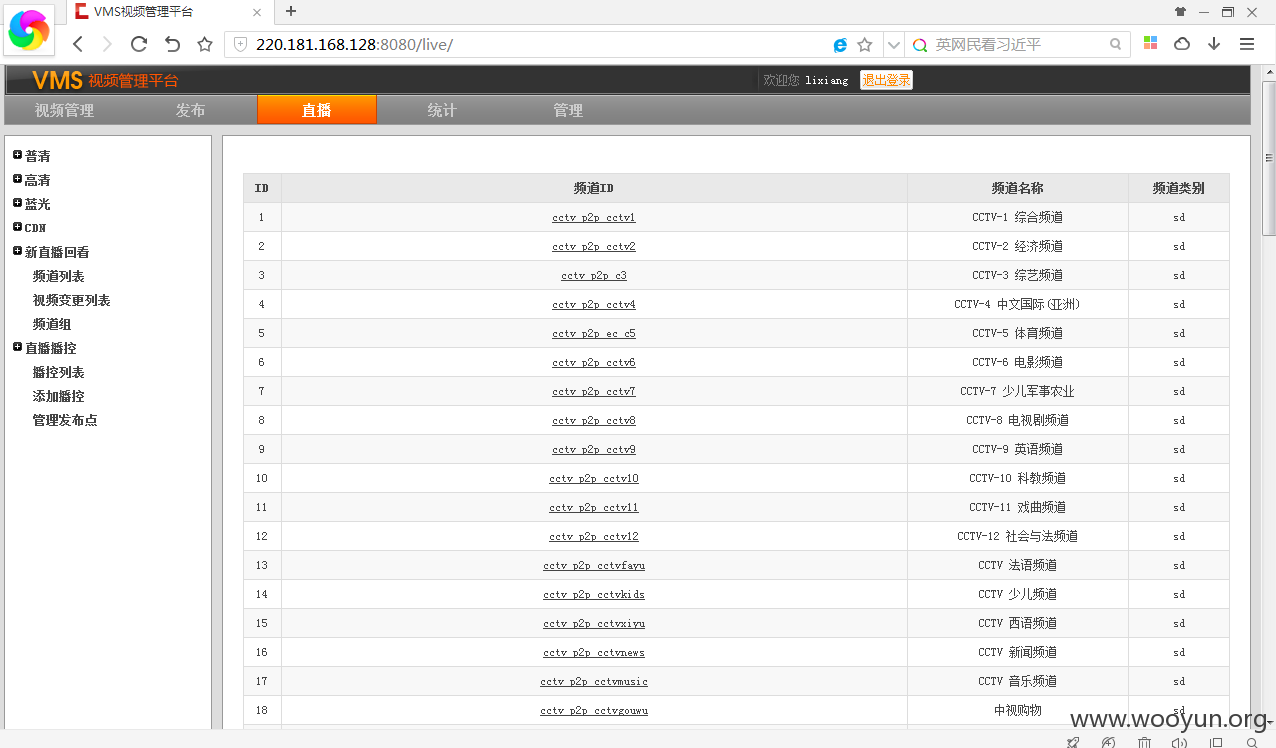Screen dimensions: 1276x748
Task: Open downloads with the down arrow icon
Action: pyautogui.click(x=1214, y=44)
